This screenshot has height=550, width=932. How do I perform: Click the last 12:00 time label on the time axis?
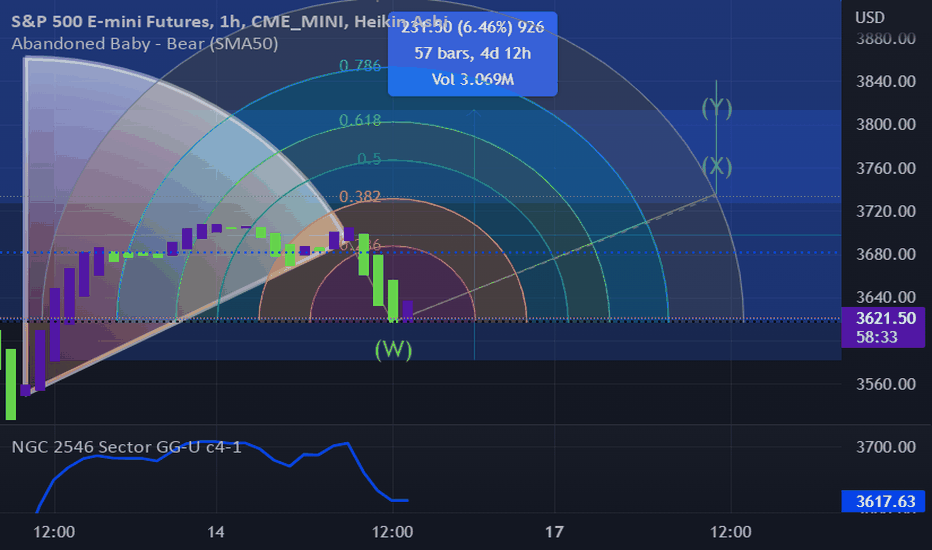tap(731, 532)
